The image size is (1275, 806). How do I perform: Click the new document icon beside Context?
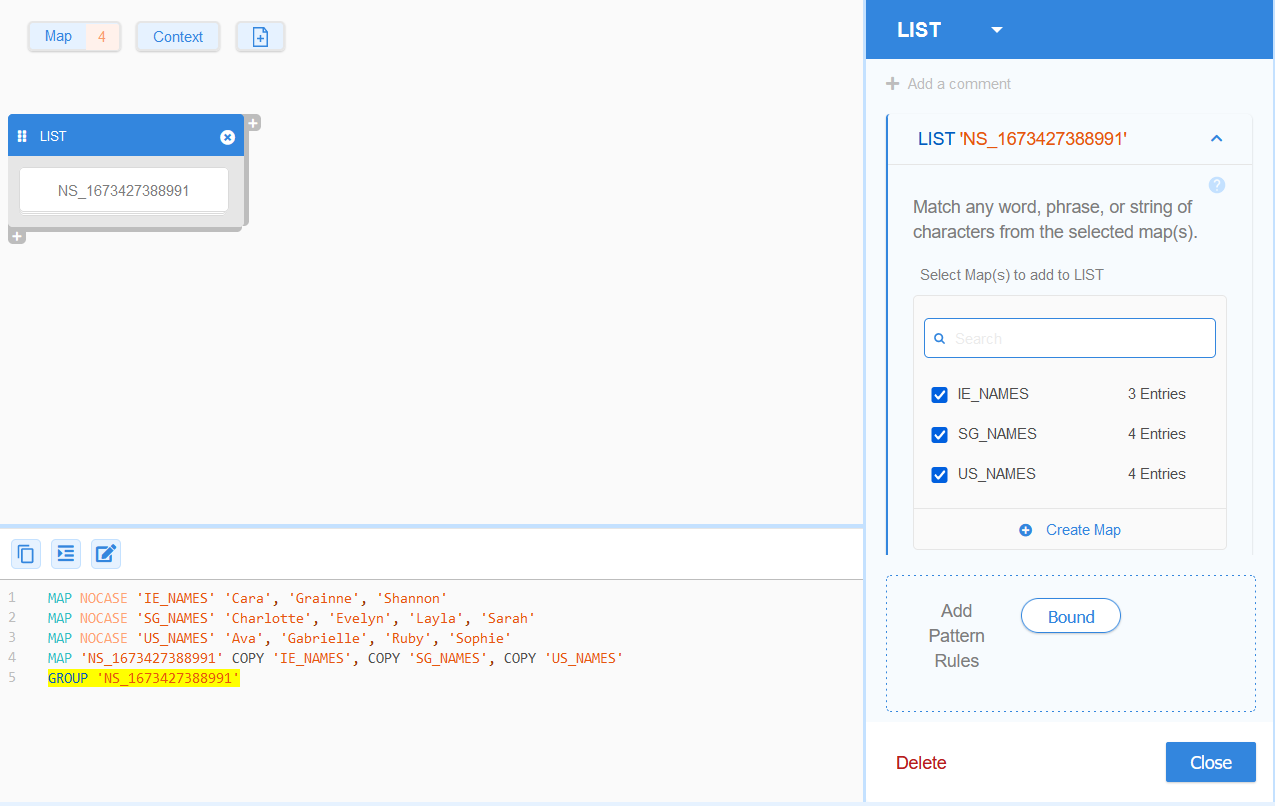[260, 37]
